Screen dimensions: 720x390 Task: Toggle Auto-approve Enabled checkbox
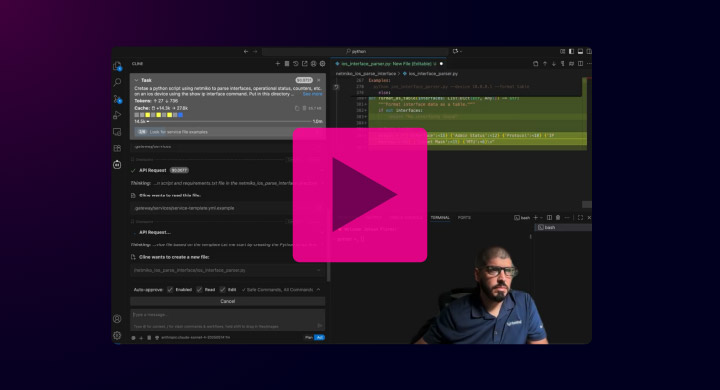(x=170, y=290)
